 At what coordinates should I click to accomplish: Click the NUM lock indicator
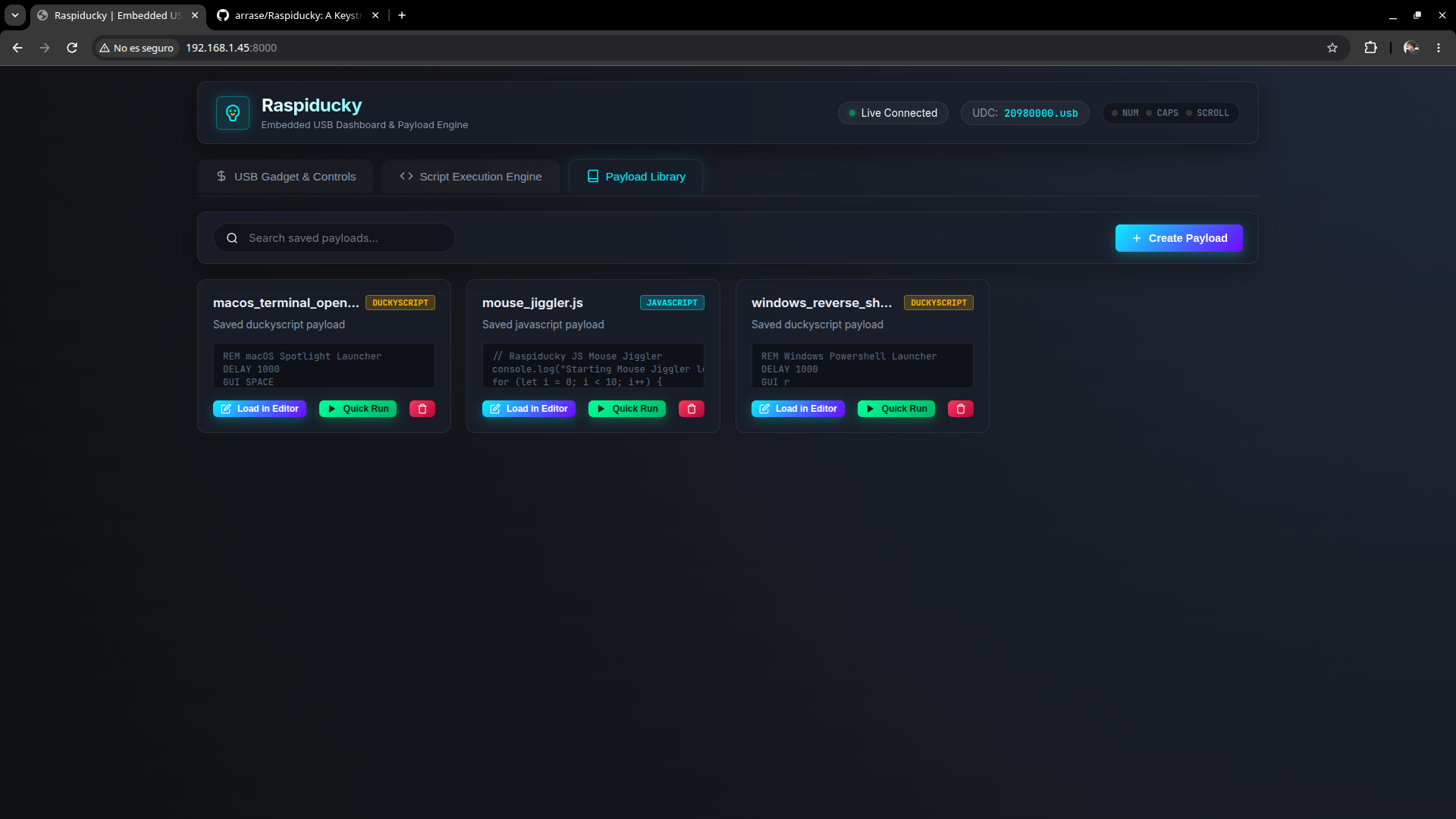(1125, 113)
